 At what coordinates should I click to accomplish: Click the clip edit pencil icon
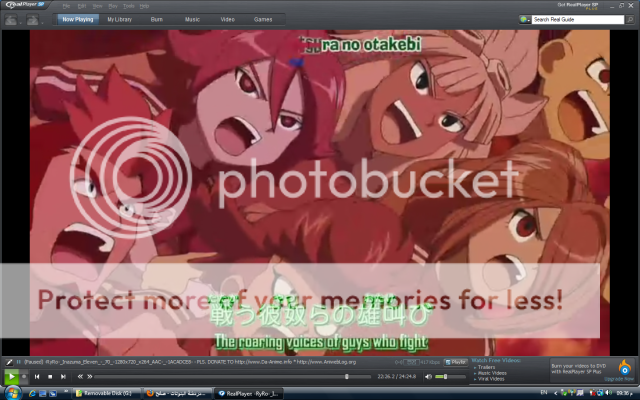pos(9,362)
